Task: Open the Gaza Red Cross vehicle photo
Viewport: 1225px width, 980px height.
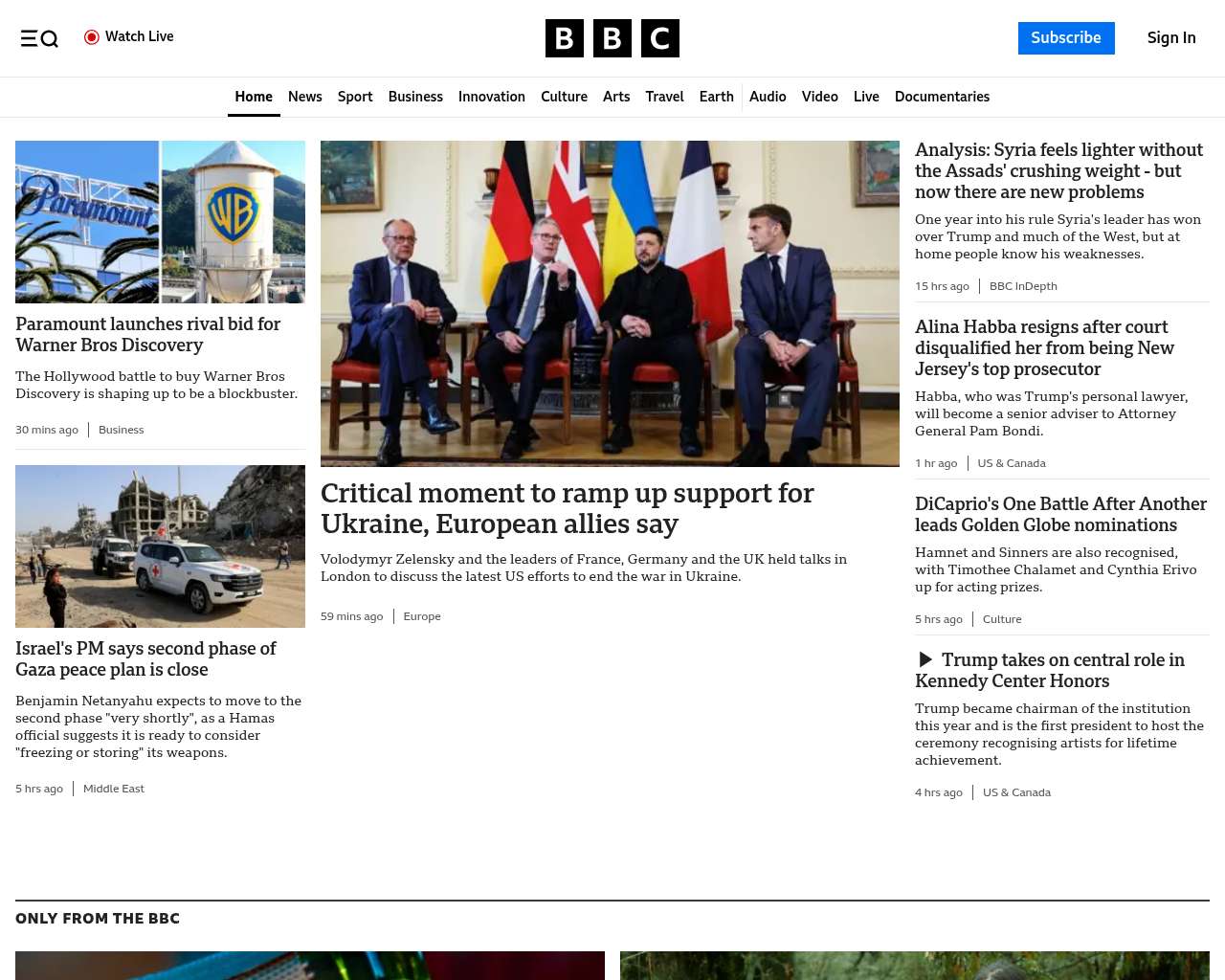Action: coord(160,546)
